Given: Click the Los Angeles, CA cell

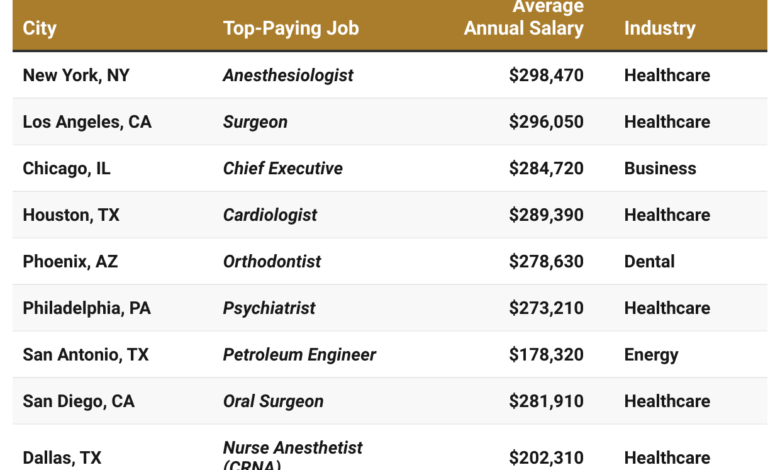Looking at the screenshot, I should click(87, 122).
